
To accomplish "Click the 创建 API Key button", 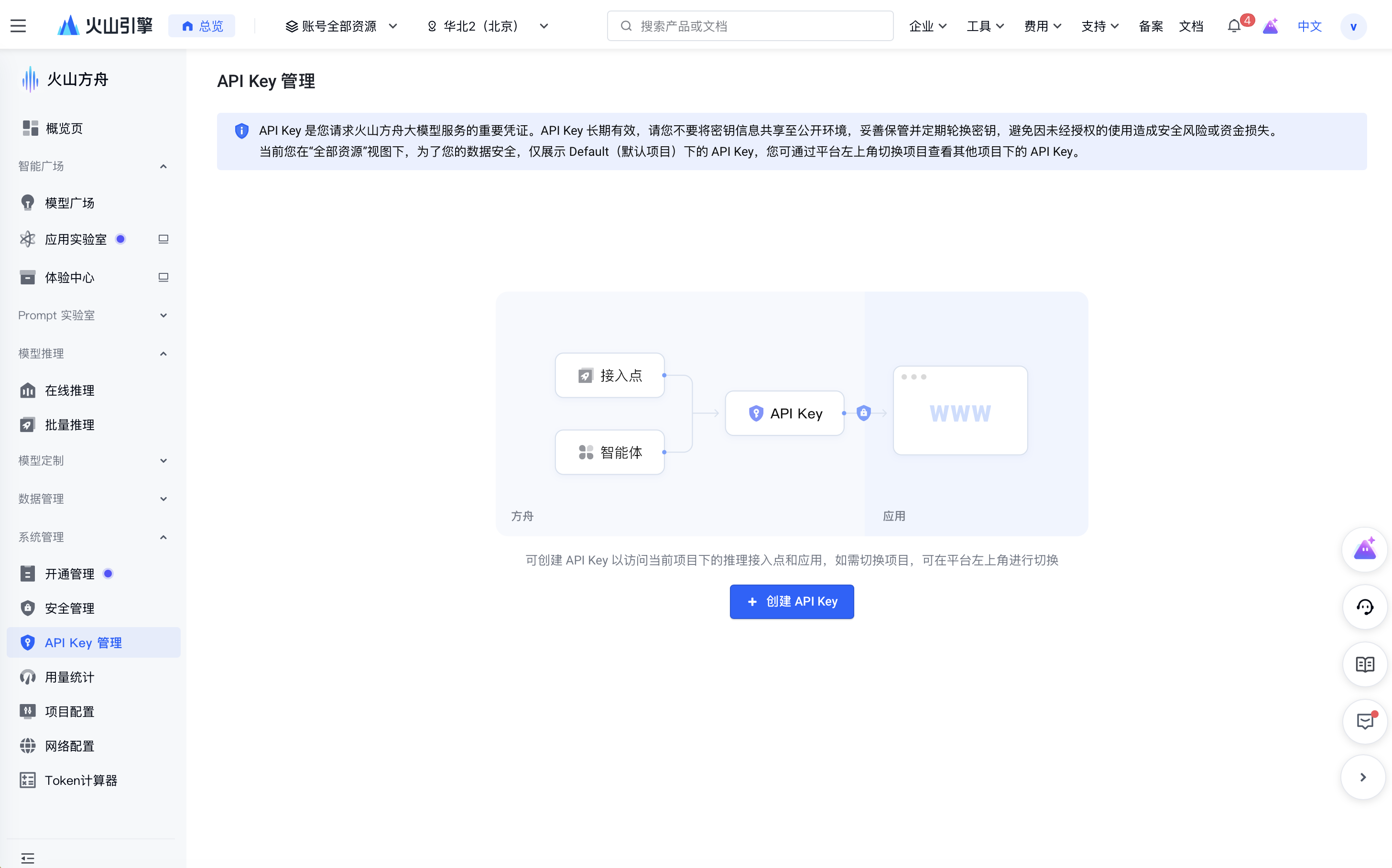I will [792, 601].
